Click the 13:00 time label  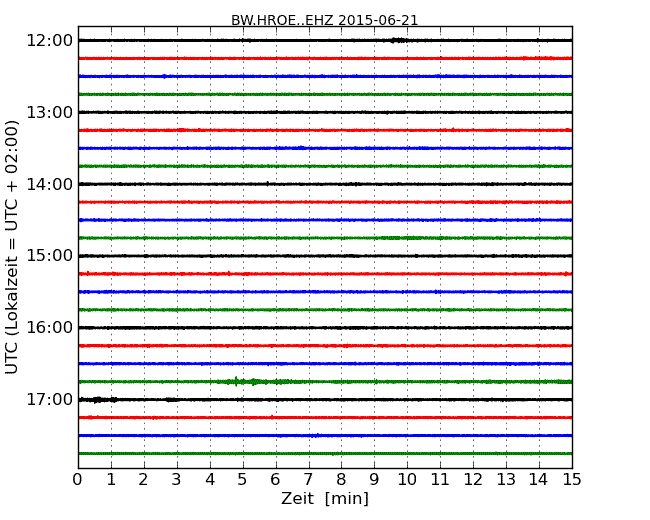(50, 112)
